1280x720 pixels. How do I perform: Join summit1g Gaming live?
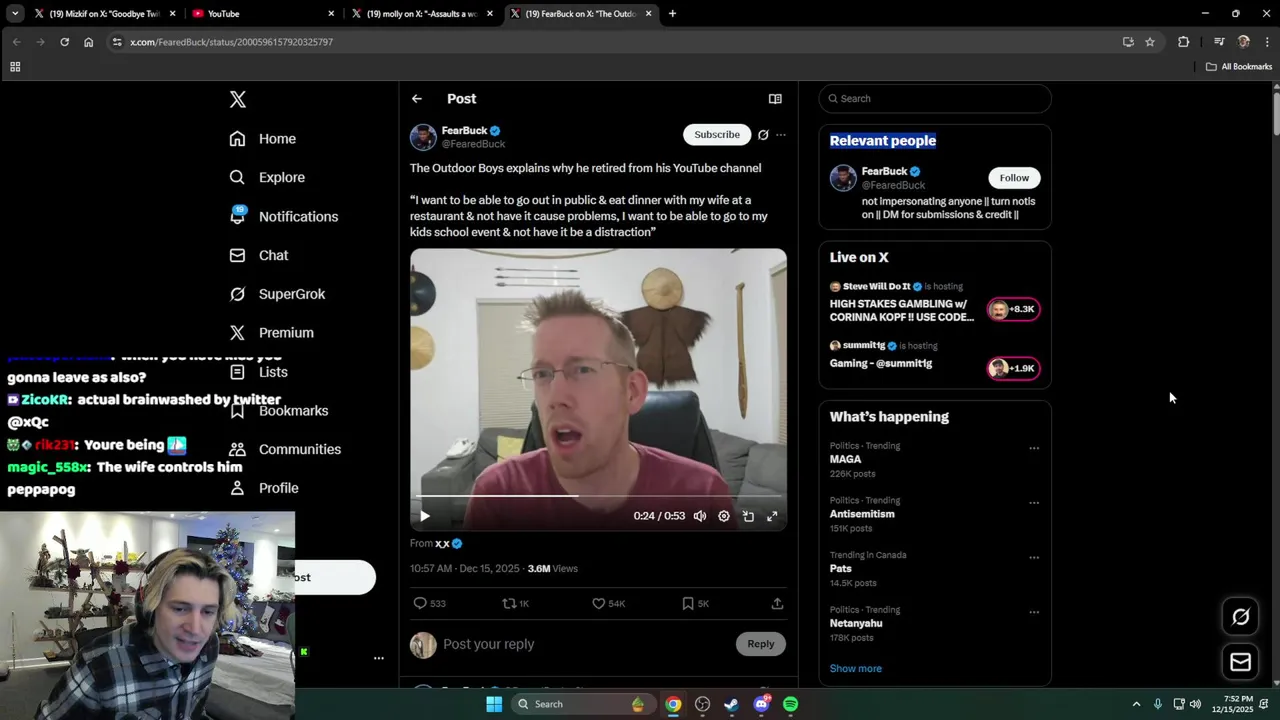[x=935, y=357]
